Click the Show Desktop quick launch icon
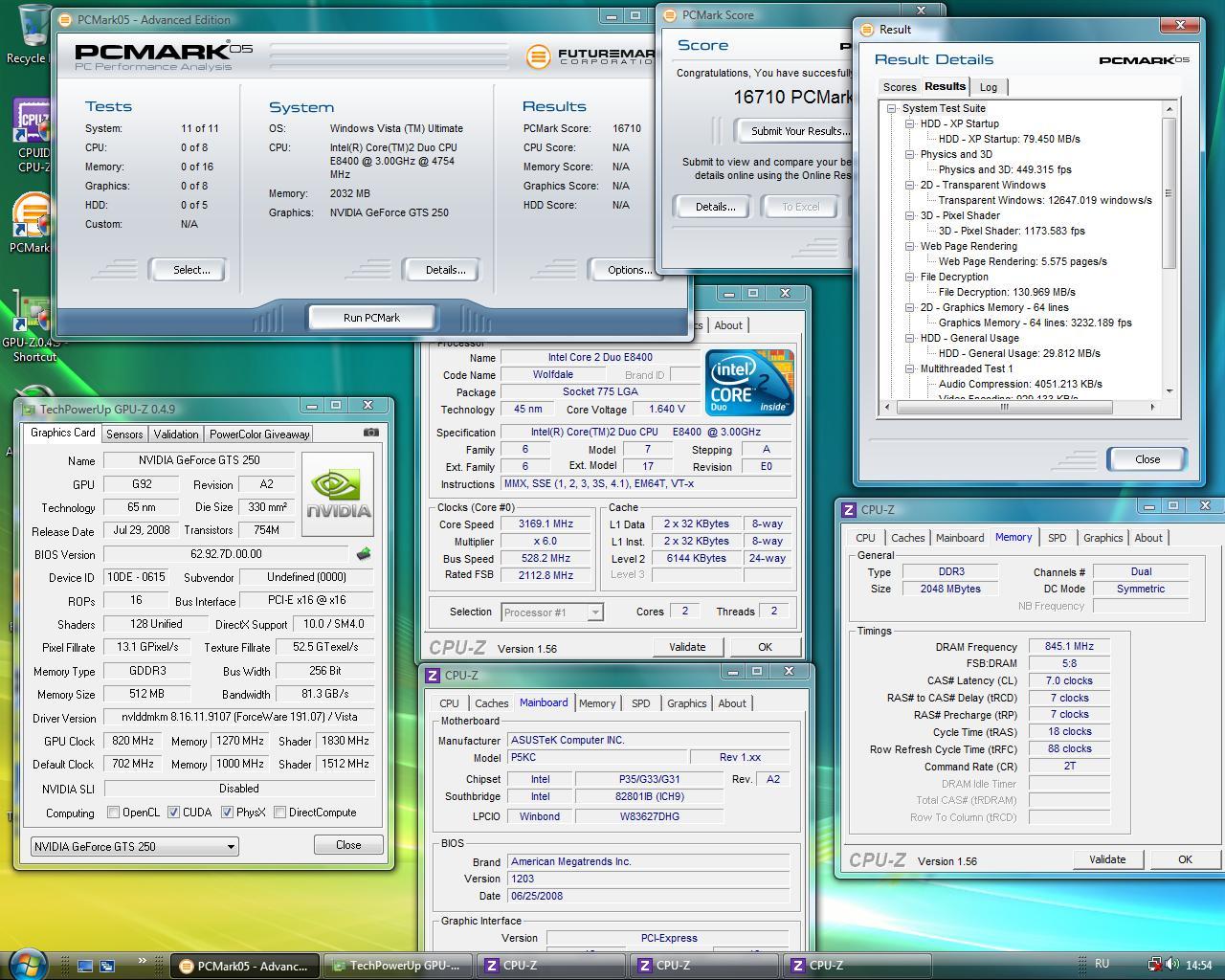 (x=85, y=966)
